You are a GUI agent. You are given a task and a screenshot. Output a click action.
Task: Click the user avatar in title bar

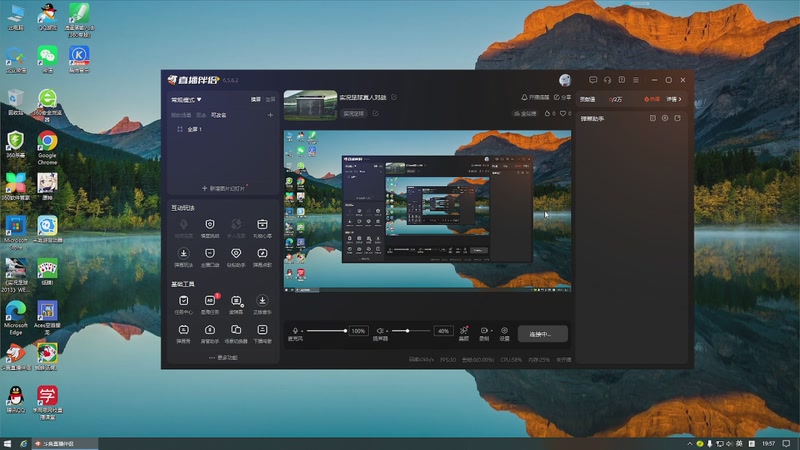click(565, 80)
